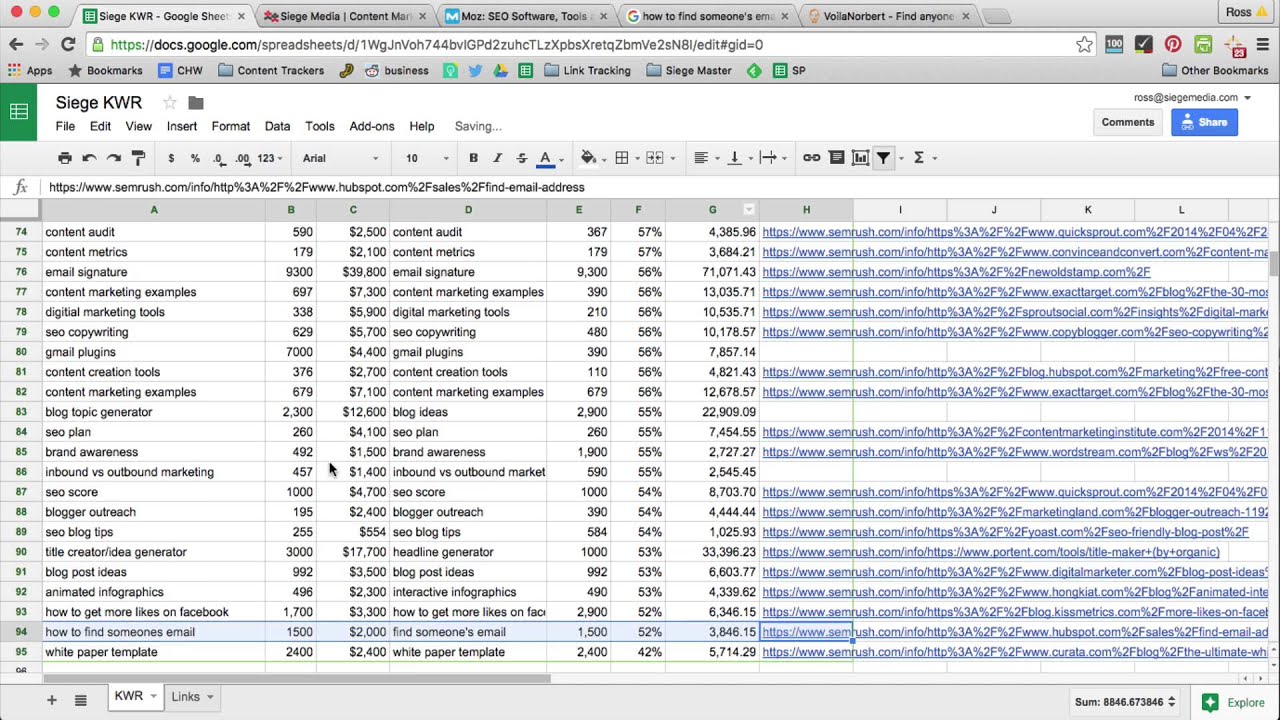Select row 83 header
The image size is (1280, 720).
[21, 412]
